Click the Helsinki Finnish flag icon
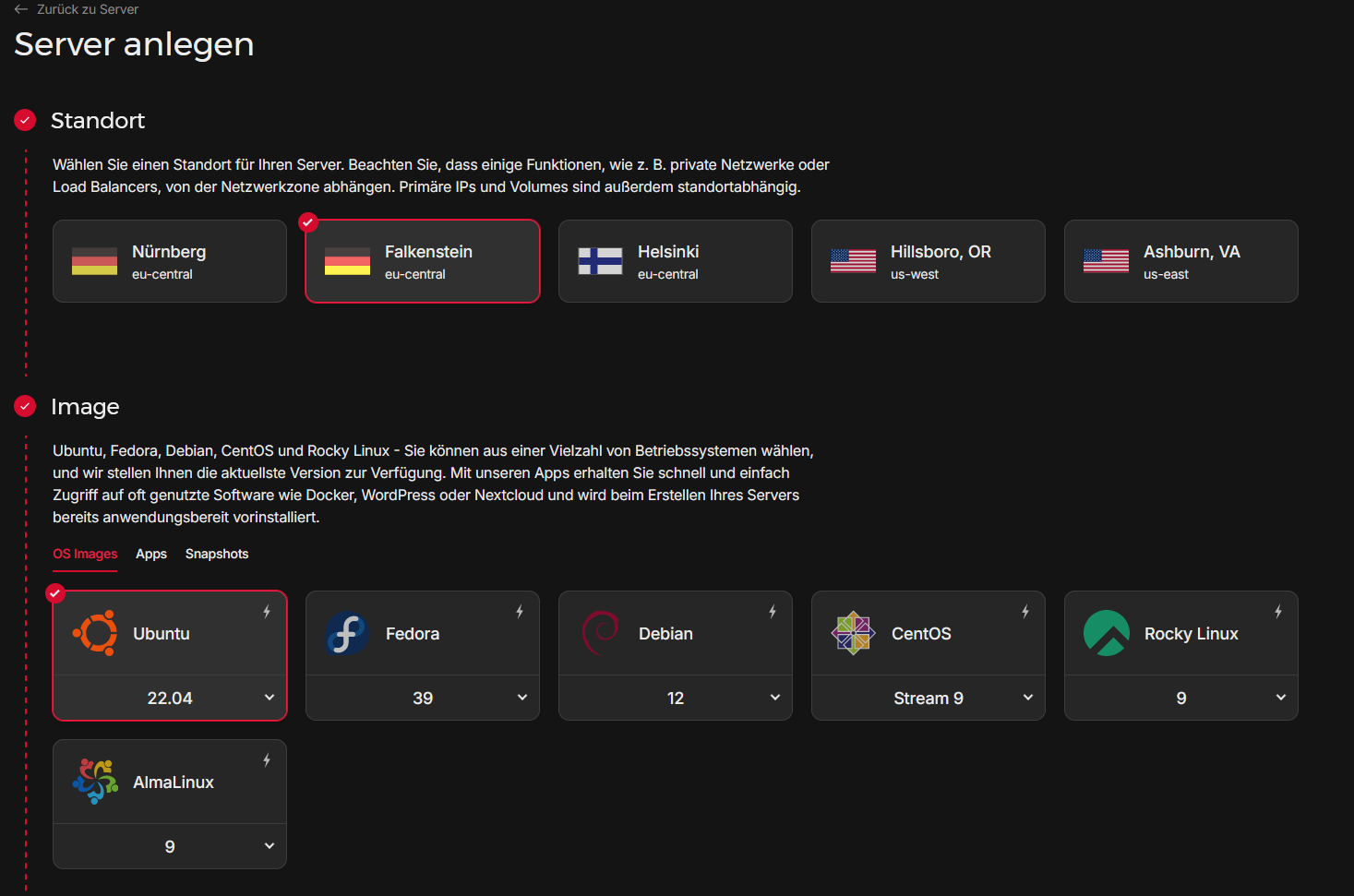 tap(600, 261)
